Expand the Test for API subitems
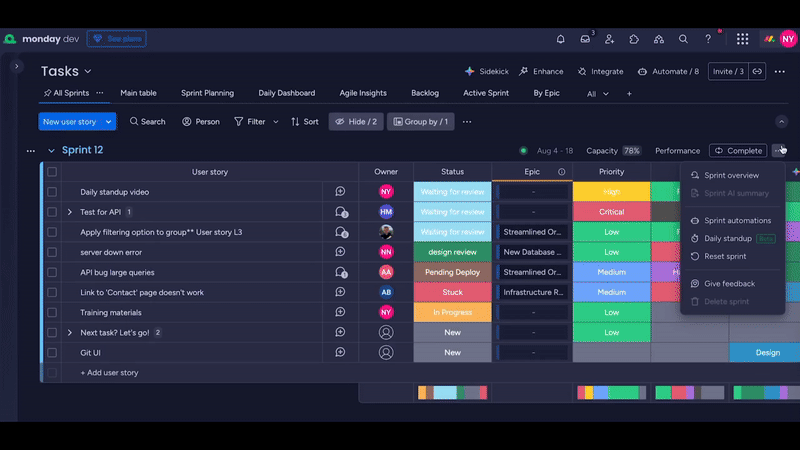This screenshot has width=800, height=450. [x=70, y=212]
